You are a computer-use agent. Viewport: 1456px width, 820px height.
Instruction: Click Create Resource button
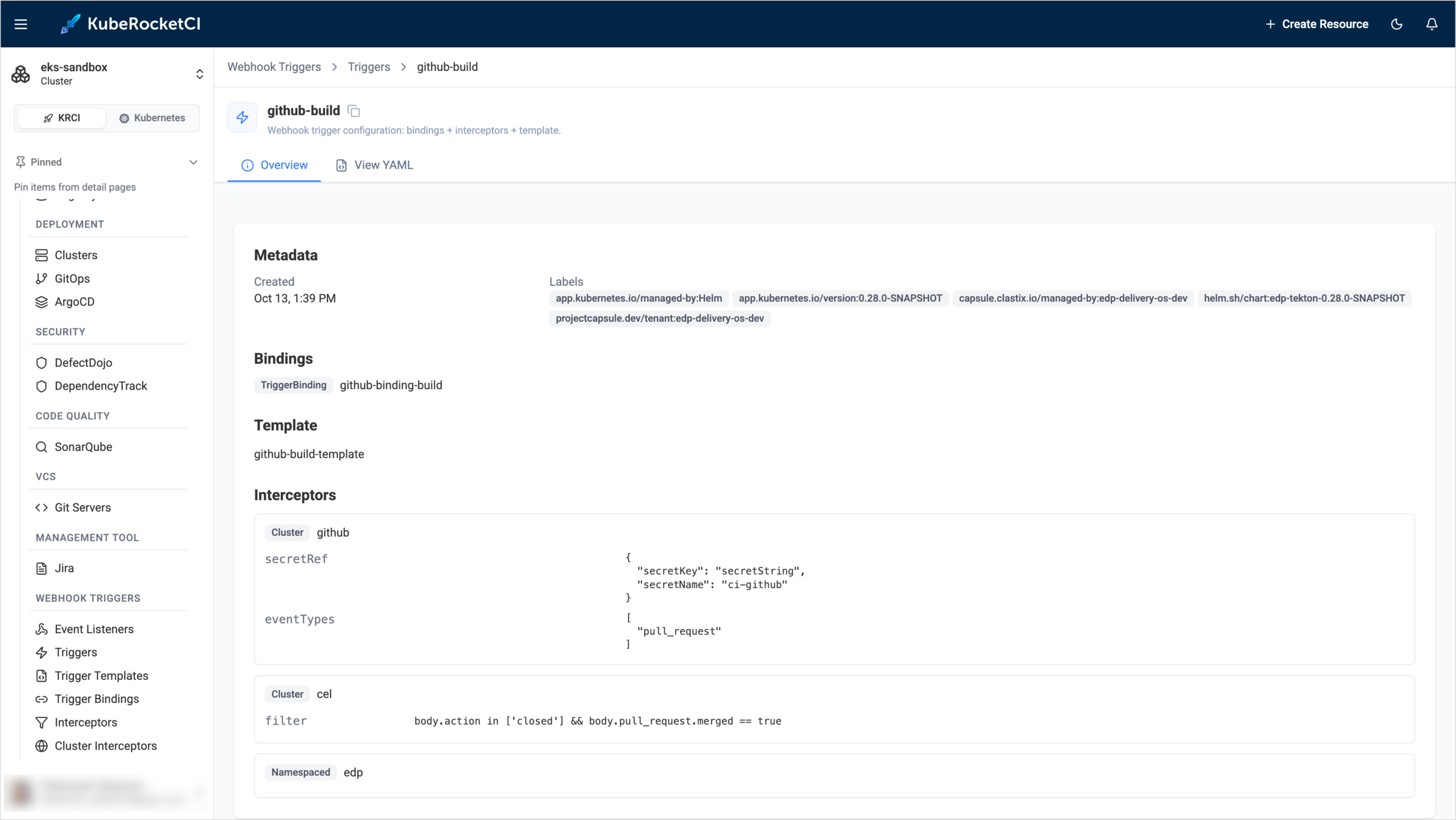[1316, 24]
